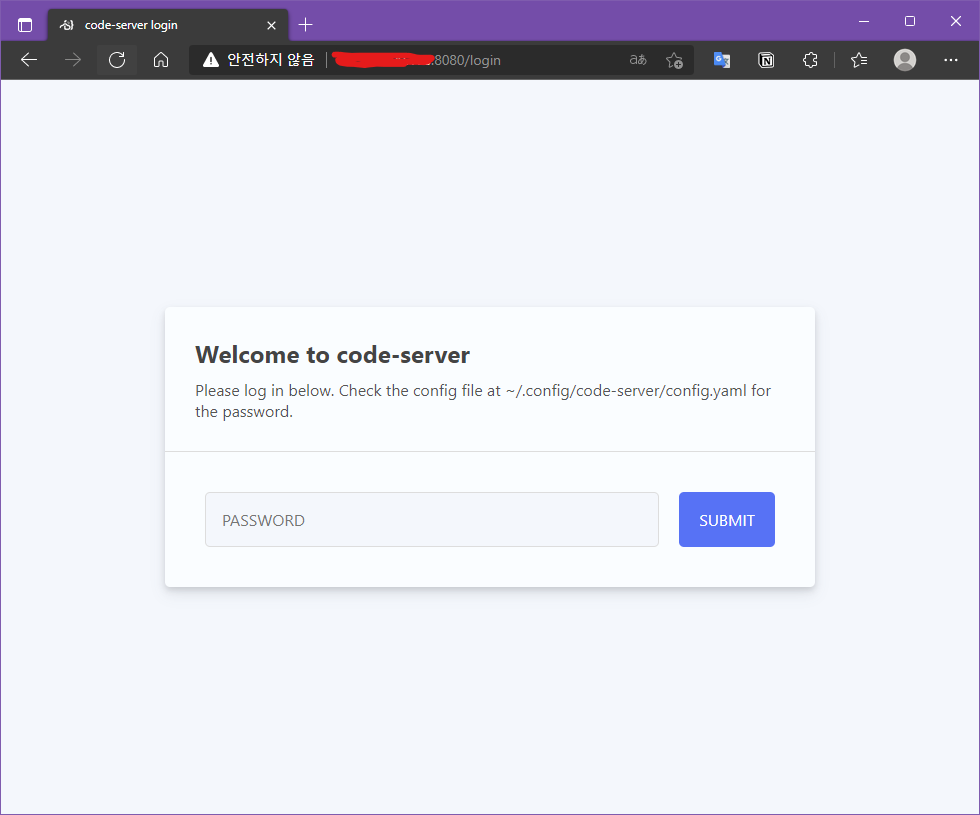The height and width of the screenshot is (815, 980).
Task: Open the extensions puzzle icon
Action: [810, 60]
